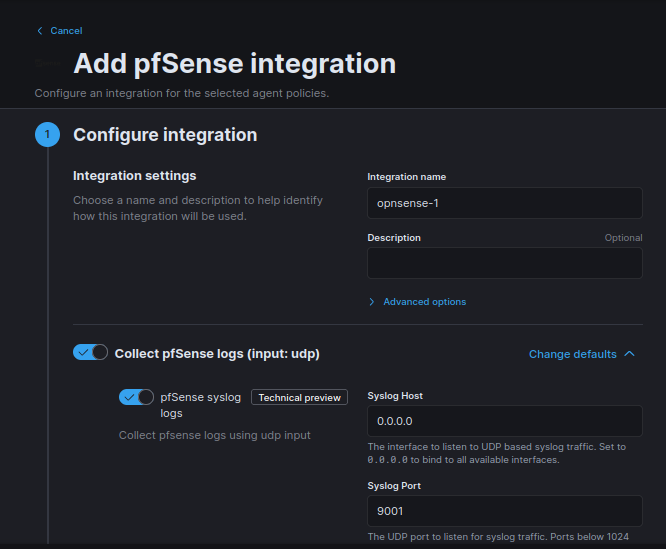Screen dimensions: 666x549
Task: Collapse defaults using the up chevron
Action: point(629,354)
